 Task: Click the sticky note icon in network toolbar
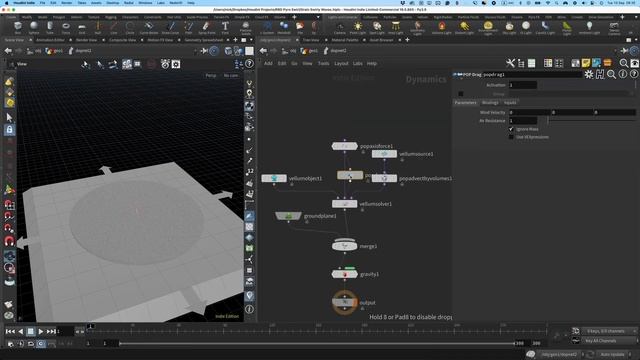586,63
